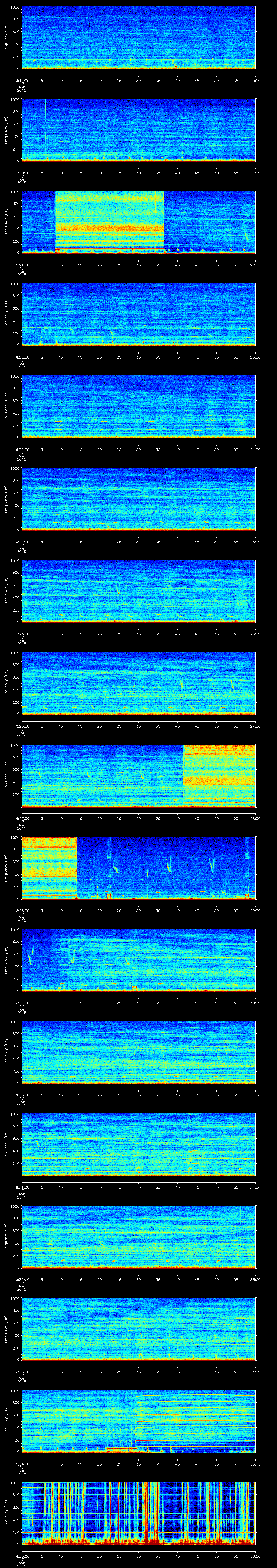Viewport: 277px width, 1568px height.
Task: Select the spectrogram panel starting at 6:32:00
Action: click(138, 1237)
